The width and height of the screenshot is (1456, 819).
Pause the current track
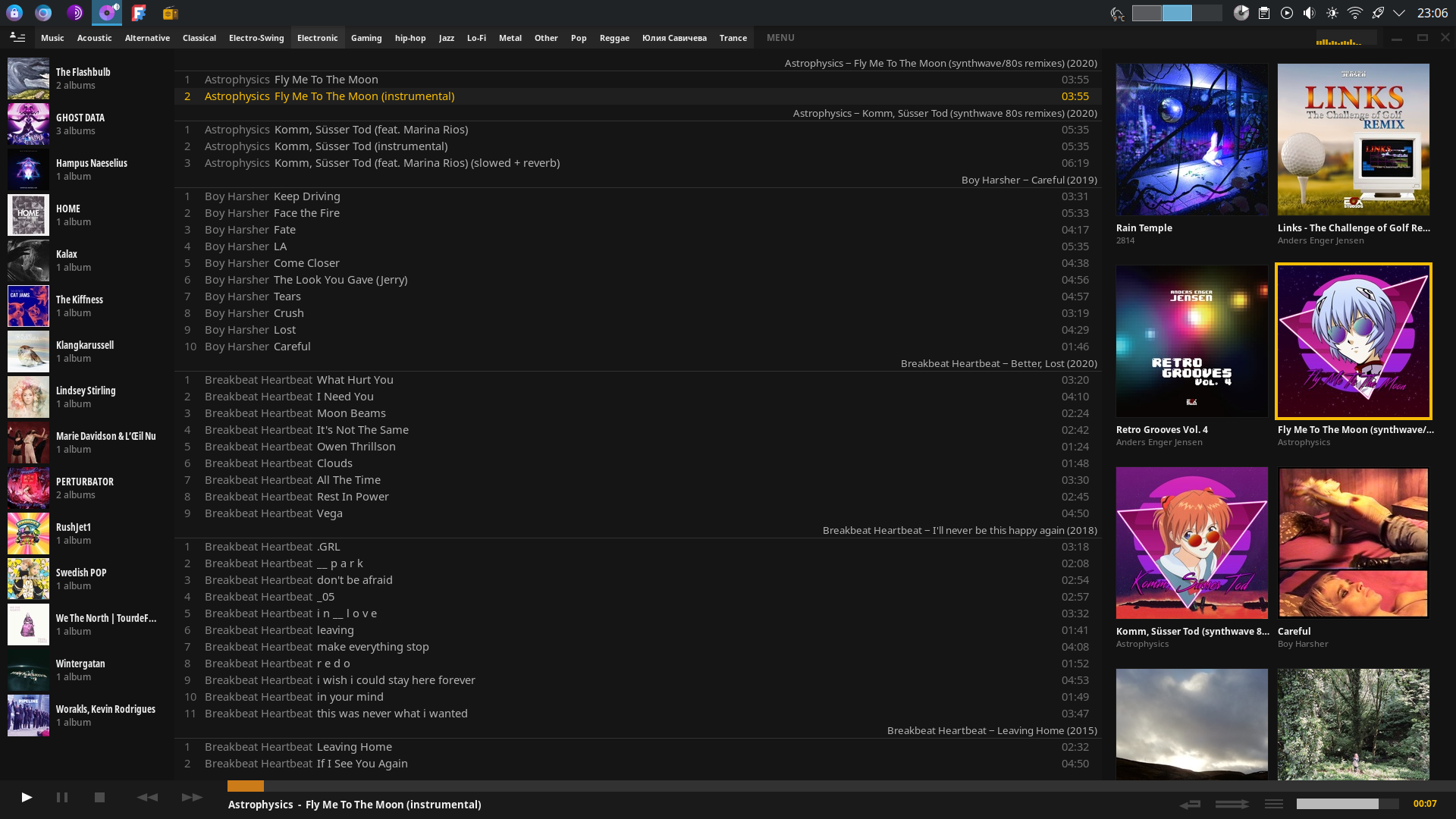click(x=62, y=797)
